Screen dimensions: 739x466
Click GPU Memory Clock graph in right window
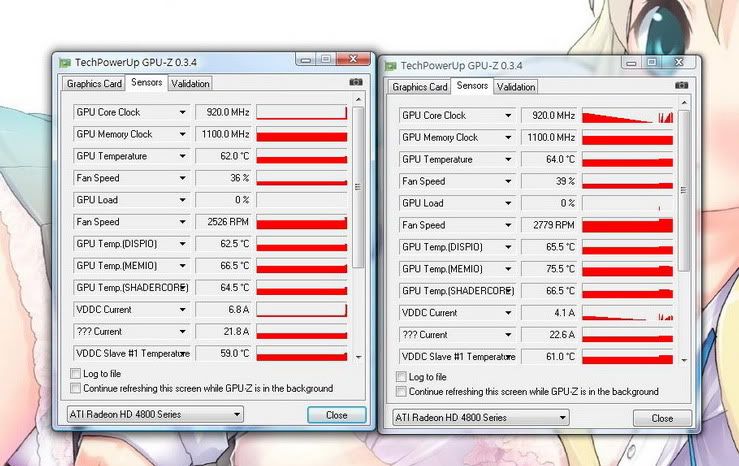(x=627, y=138)
